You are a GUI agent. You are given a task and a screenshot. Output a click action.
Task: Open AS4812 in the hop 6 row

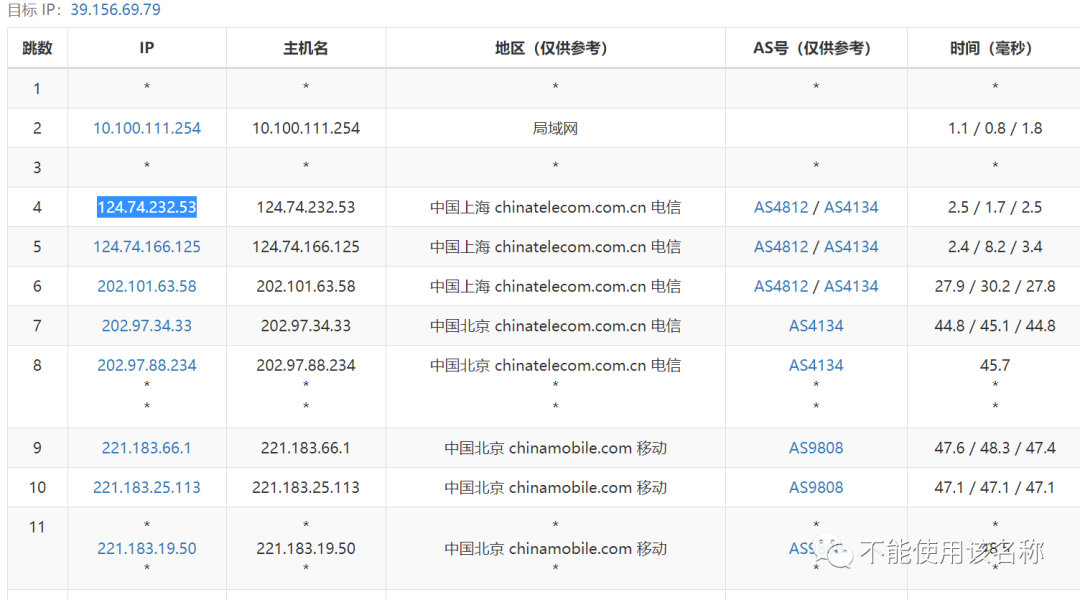click(781, 286)
